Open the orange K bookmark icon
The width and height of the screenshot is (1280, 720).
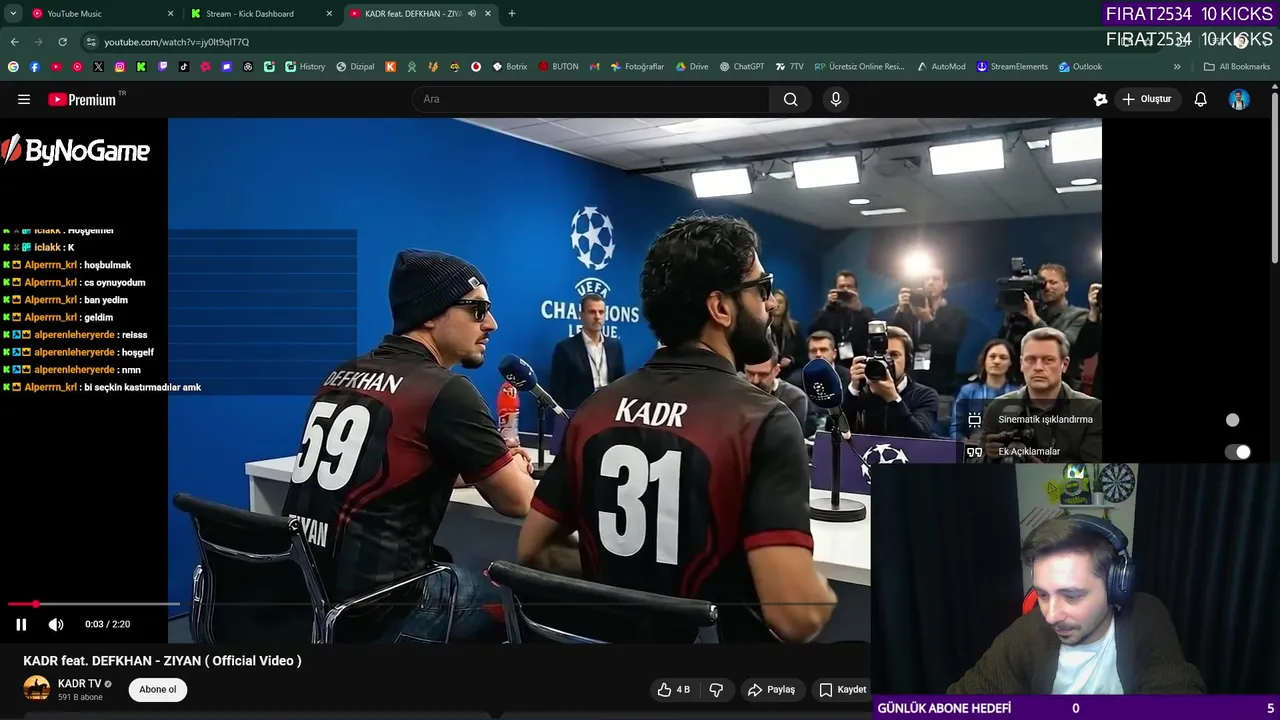(390, 67)
